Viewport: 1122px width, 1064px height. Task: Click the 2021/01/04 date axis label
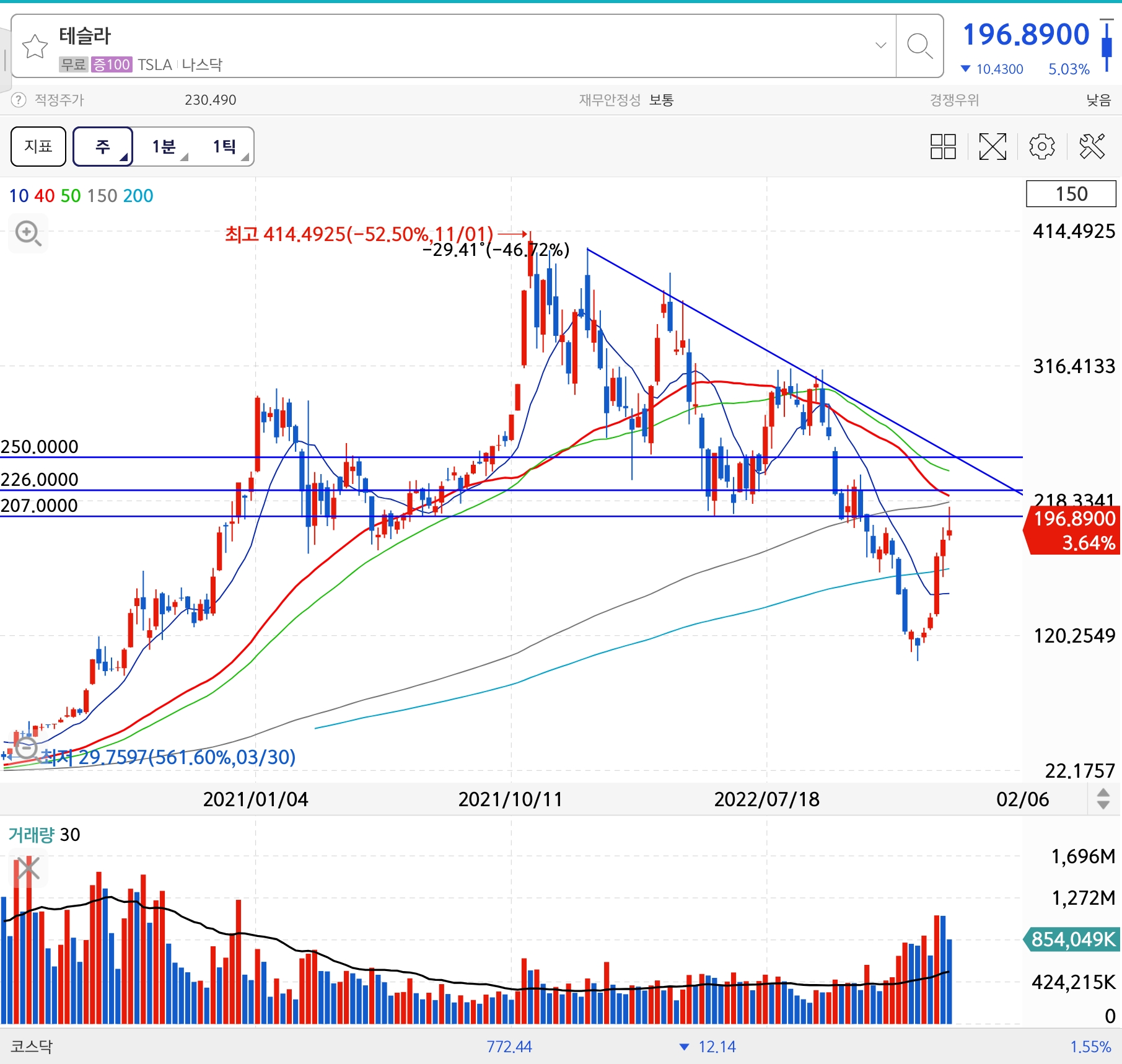[x=255, y=799]
